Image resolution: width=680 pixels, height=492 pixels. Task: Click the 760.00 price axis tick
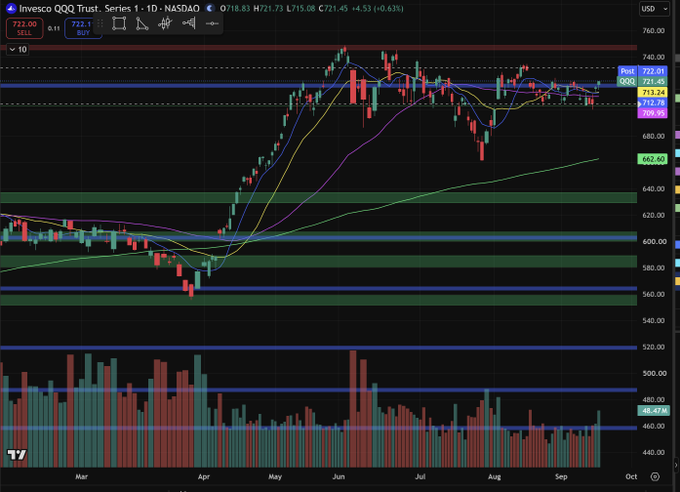(x=654, y=31)
